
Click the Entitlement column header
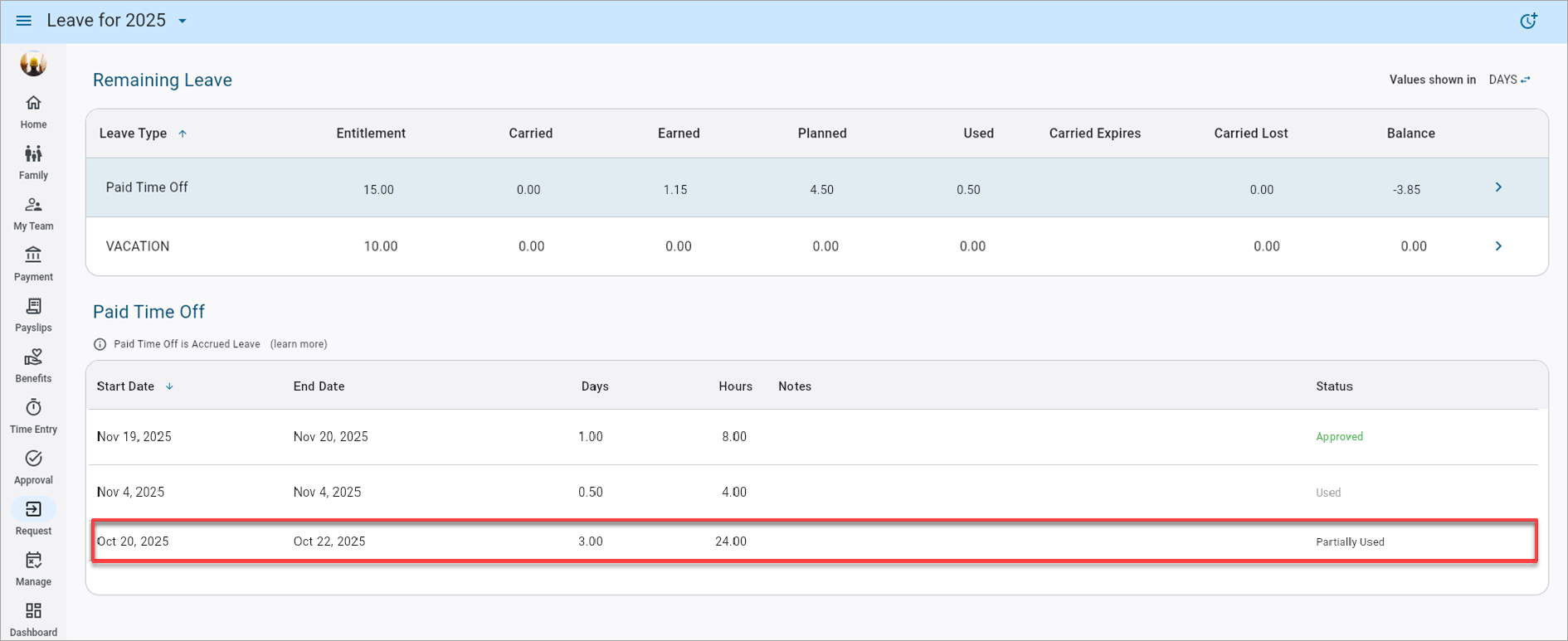tap(371, 134)
